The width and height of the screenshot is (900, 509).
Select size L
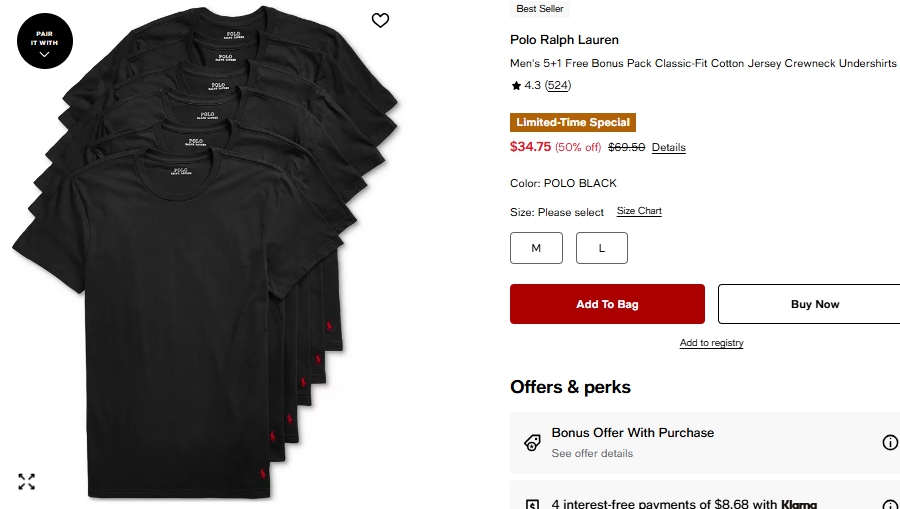pos(602,248)
